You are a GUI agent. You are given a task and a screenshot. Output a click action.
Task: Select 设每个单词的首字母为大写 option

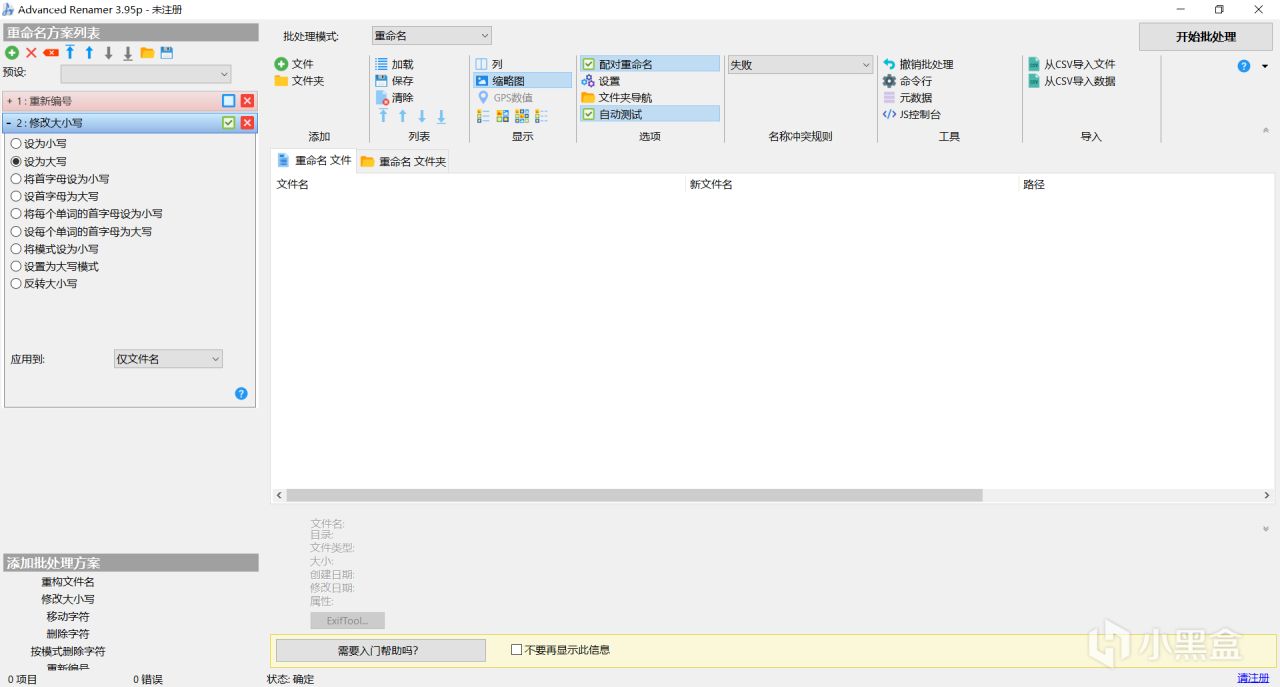[81, 231]
